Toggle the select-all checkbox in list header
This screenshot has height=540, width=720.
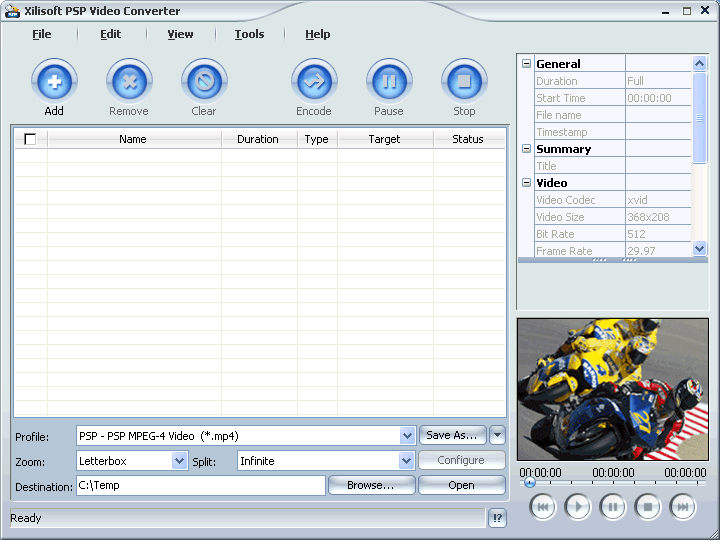pyautogui.click(x=30, y=139)
